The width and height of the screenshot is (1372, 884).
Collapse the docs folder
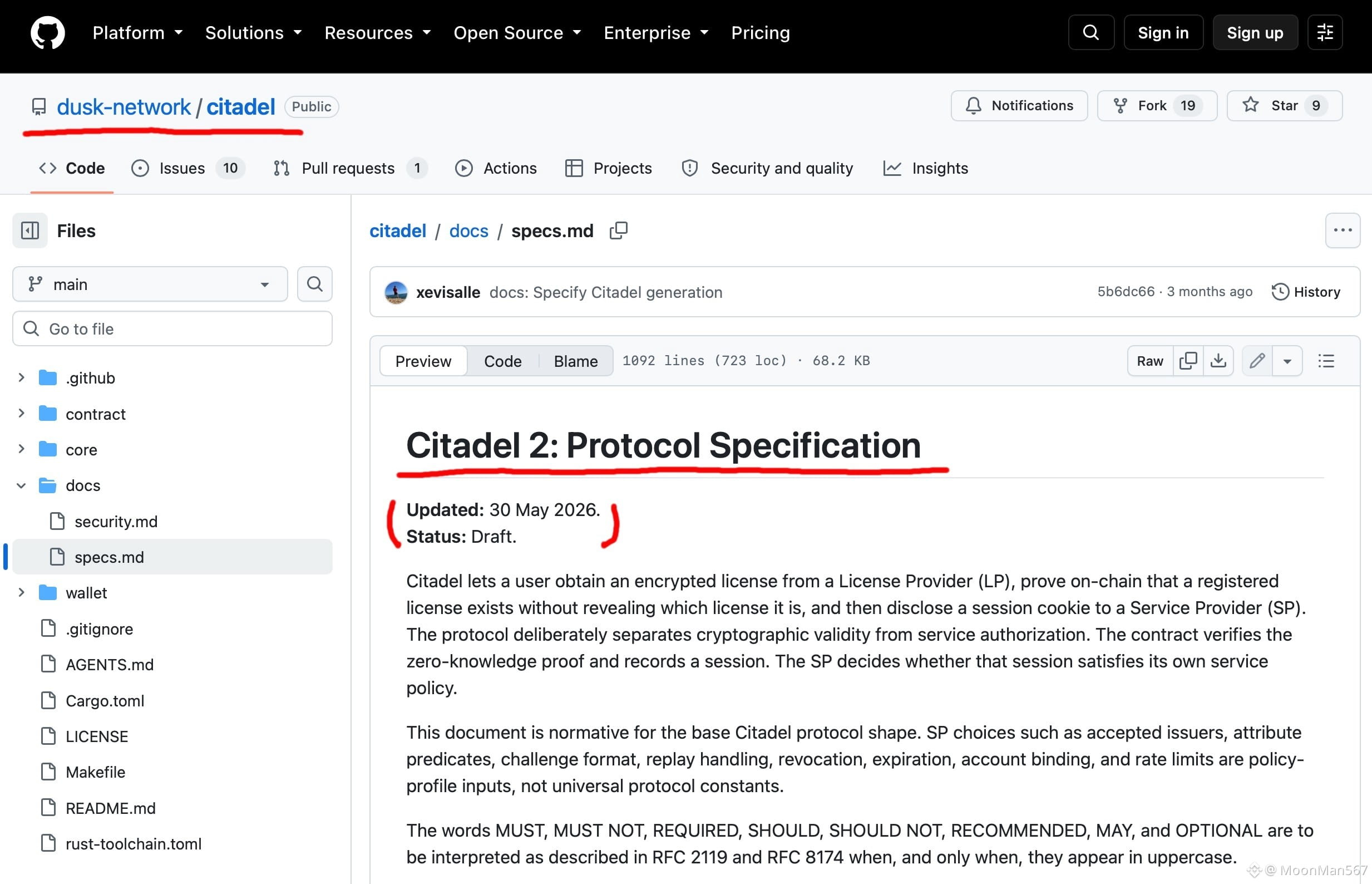coord(21,485)
